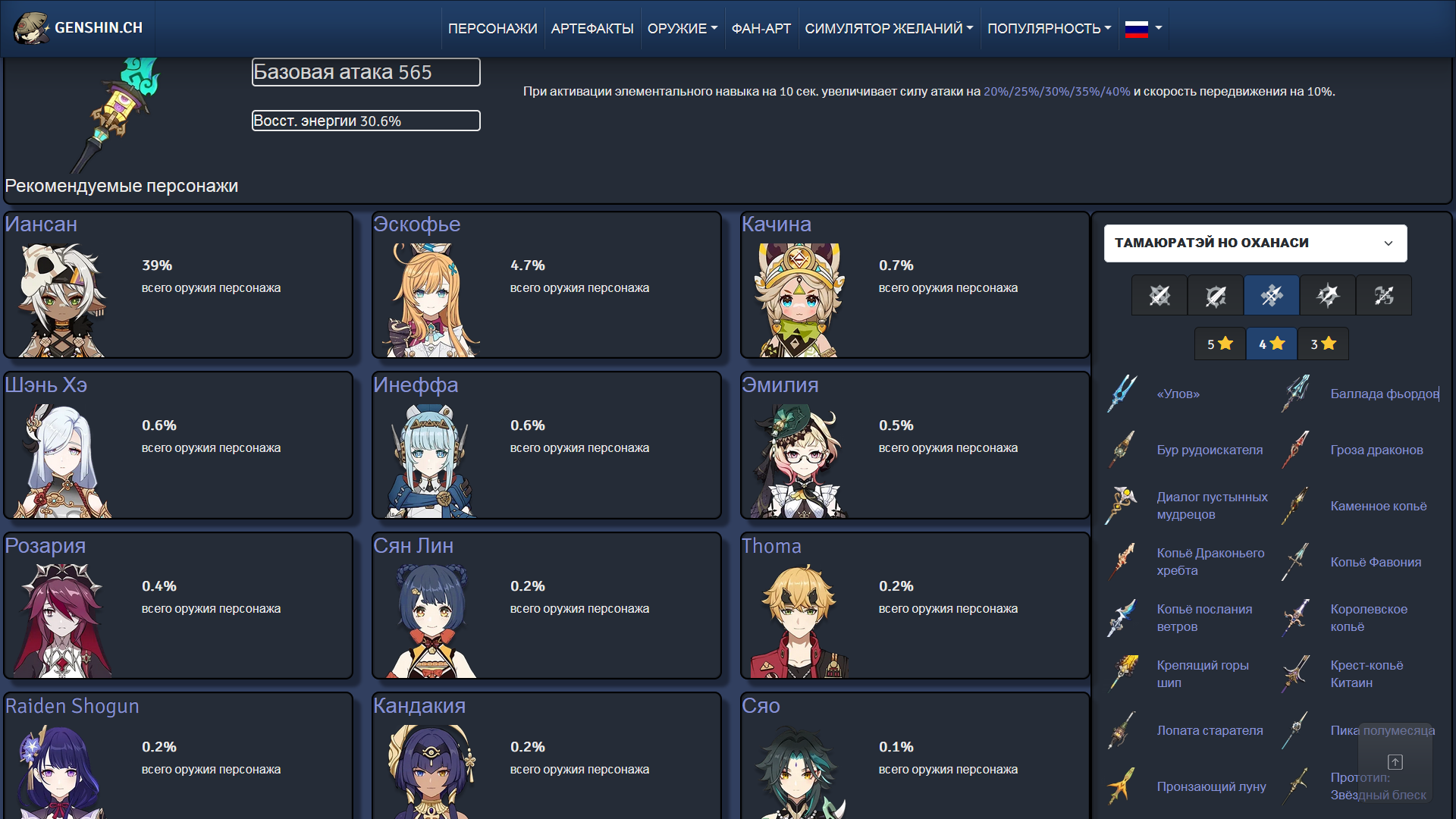
Task: Open the Иансан character link
Action: pos(41,224)
